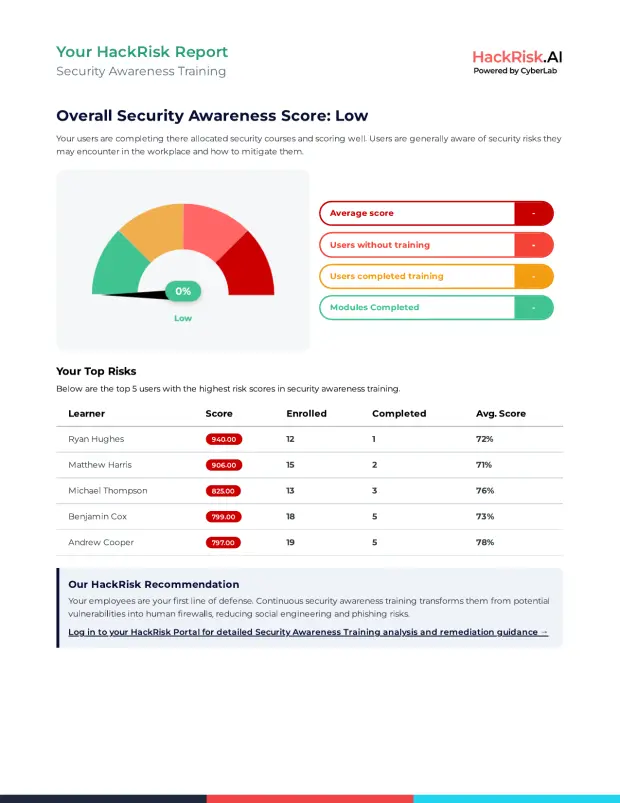The width and height of the screenshot is (620, 803).
Task: Click Matthew Harris' 71% average score
Action: pos(484,464)
